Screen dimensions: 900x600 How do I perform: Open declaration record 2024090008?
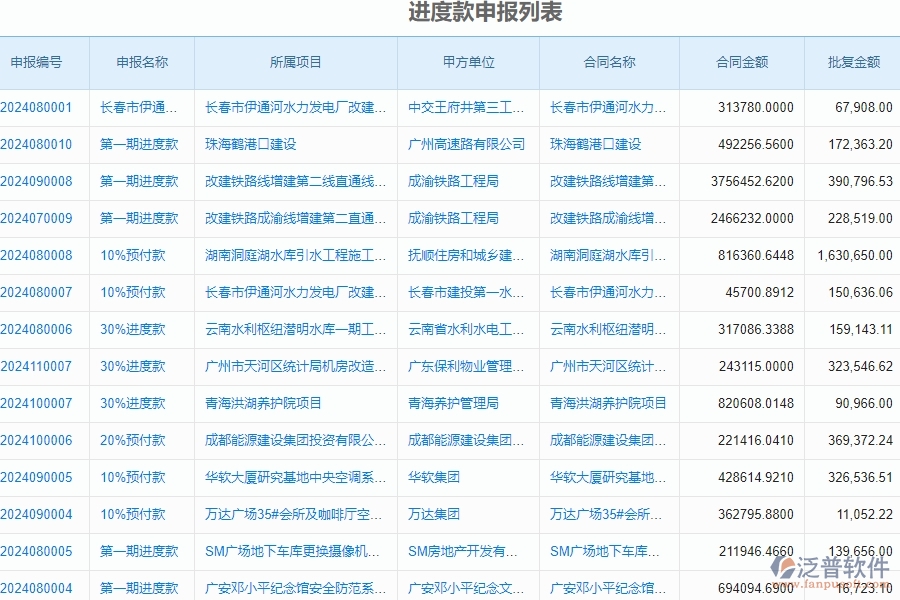point(43,181)
